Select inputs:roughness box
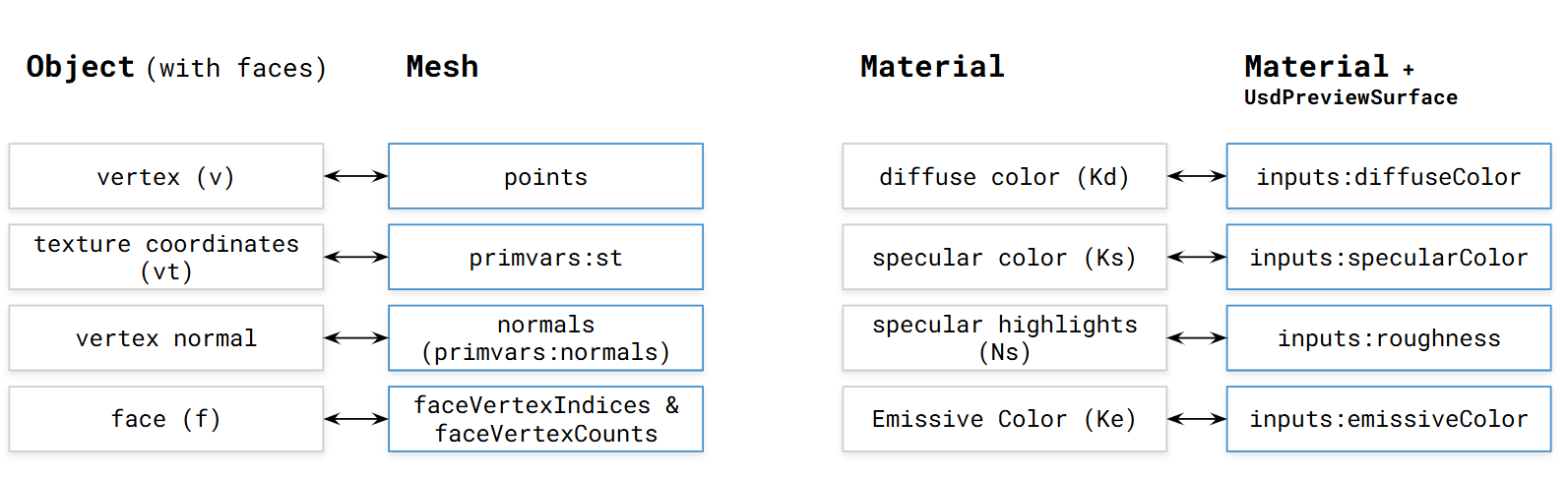Screen dimensions: 1568x479 point(1389,337)
